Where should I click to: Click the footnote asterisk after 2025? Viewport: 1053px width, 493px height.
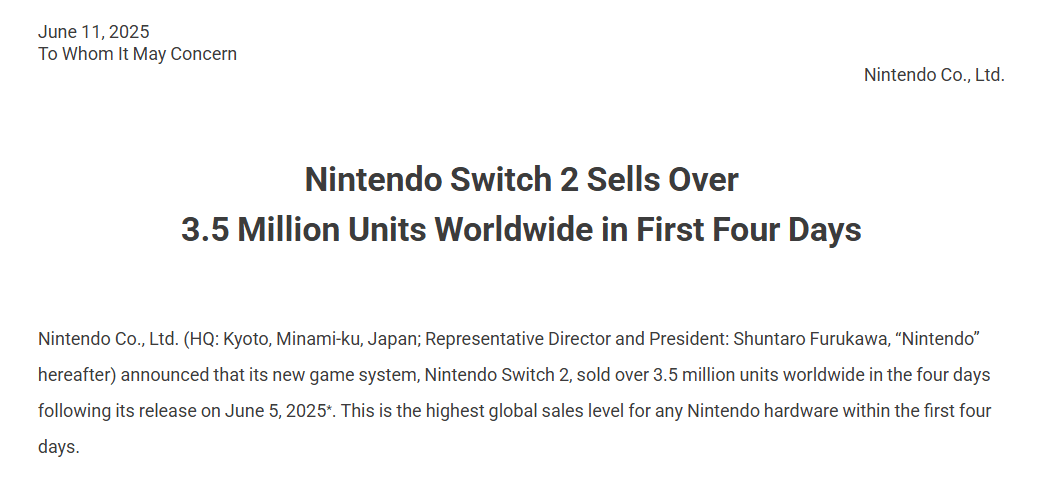(x=330, y=409)
